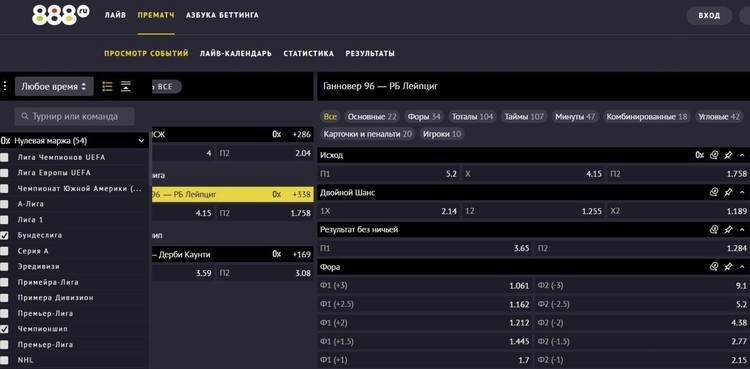750x369 pixels.
Task: Open the ПРЕМАТЧ section
Action: click(156, 15)
